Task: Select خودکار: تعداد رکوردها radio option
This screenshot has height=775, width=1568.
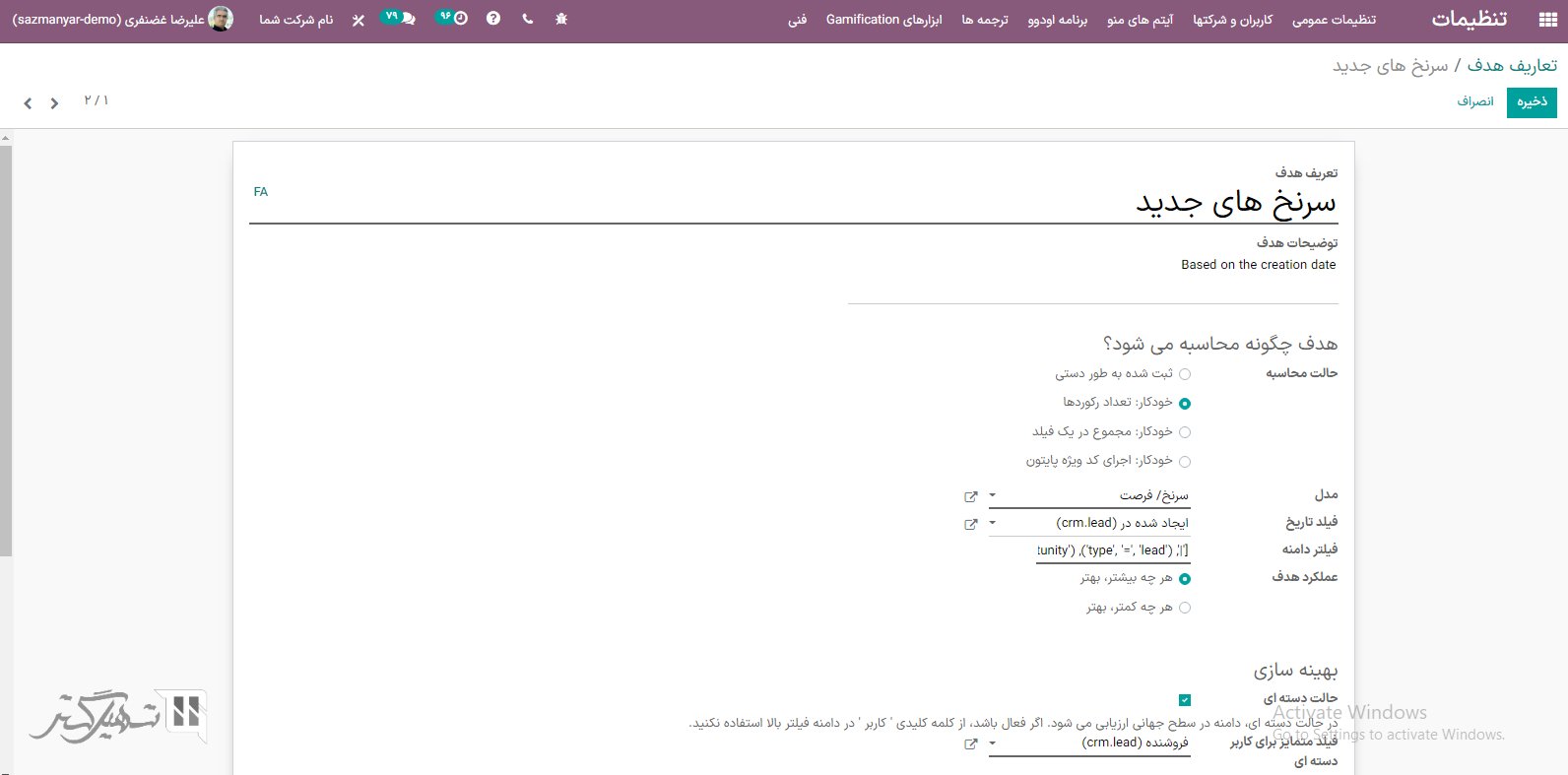Action: (1185, 403)
